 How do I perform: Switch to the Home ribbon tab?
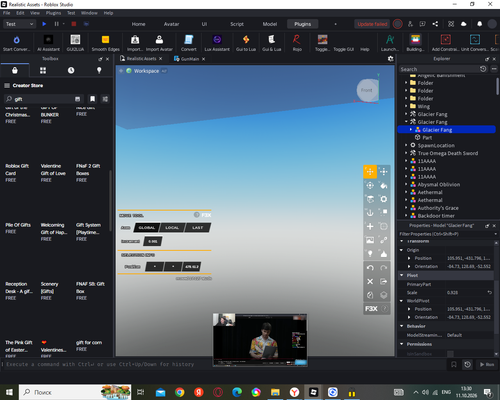(138, 24)
